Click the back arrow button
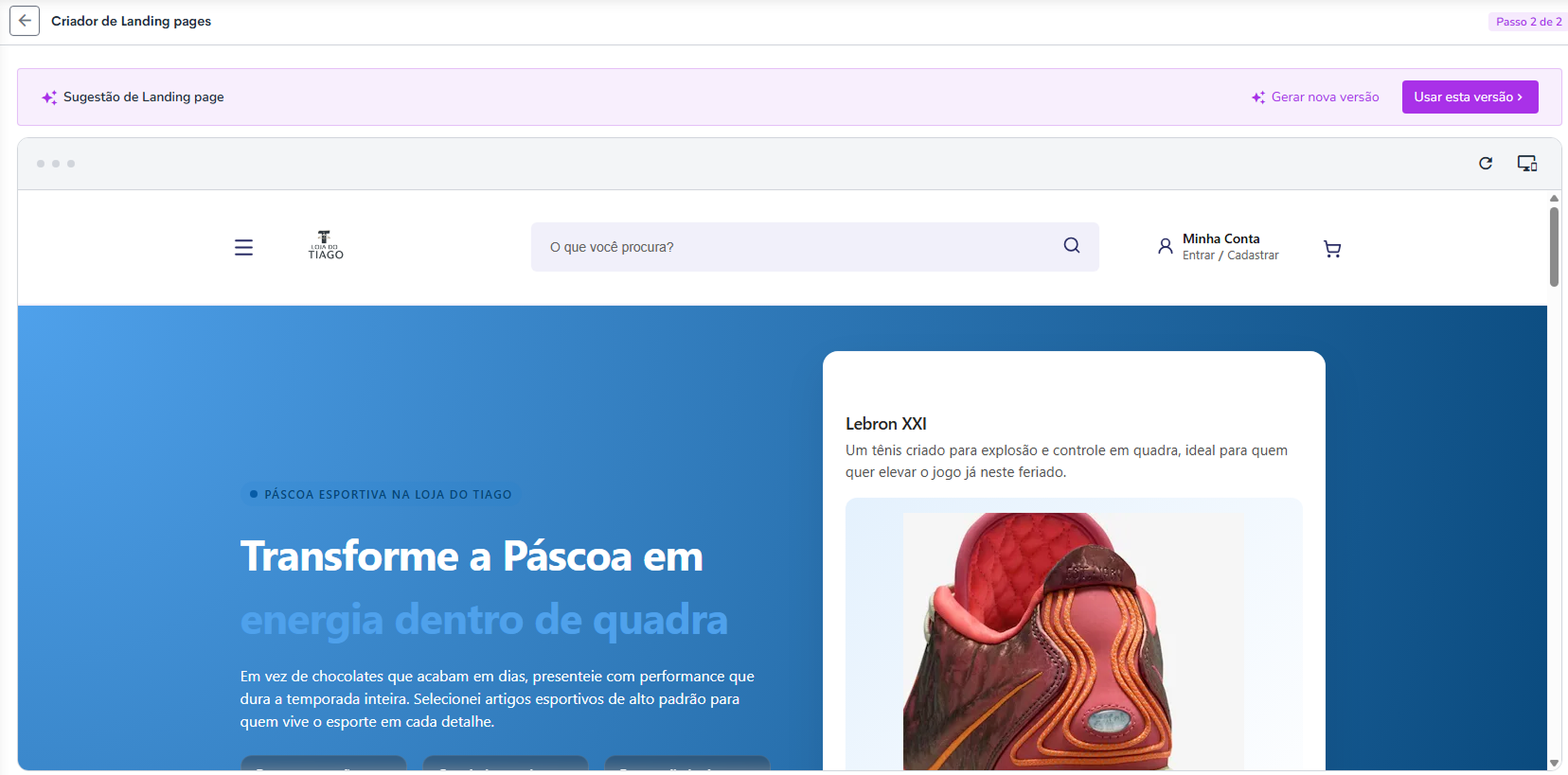The width and height of the screenshot is (1568, 775). click(25, 21)
